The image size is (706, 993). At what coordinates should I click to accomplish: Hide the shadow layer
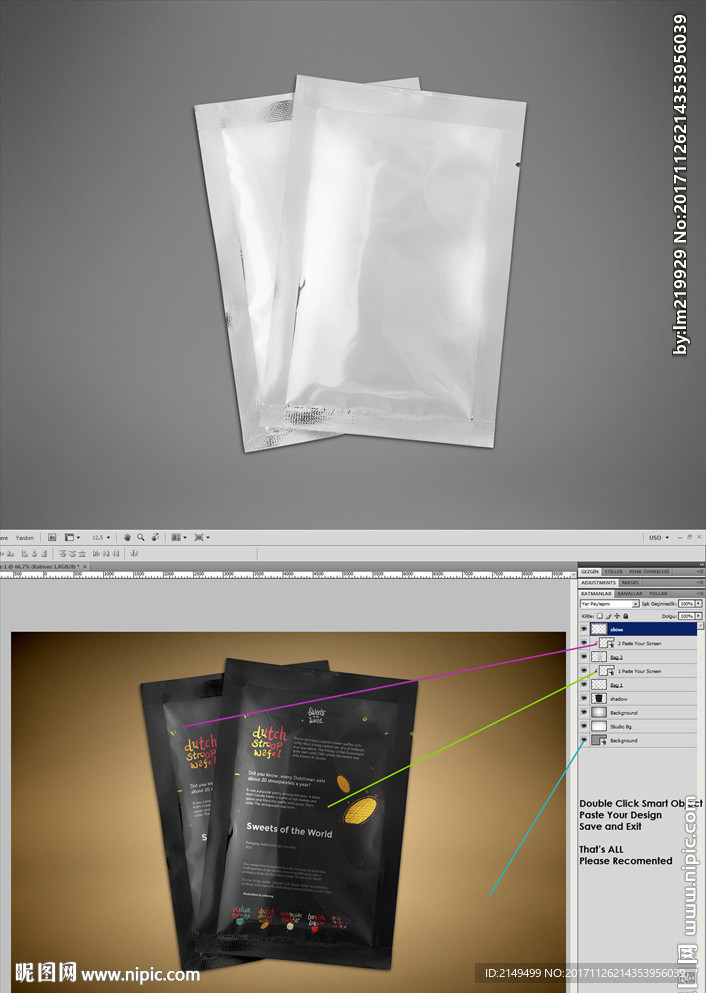tap(584, 699)
